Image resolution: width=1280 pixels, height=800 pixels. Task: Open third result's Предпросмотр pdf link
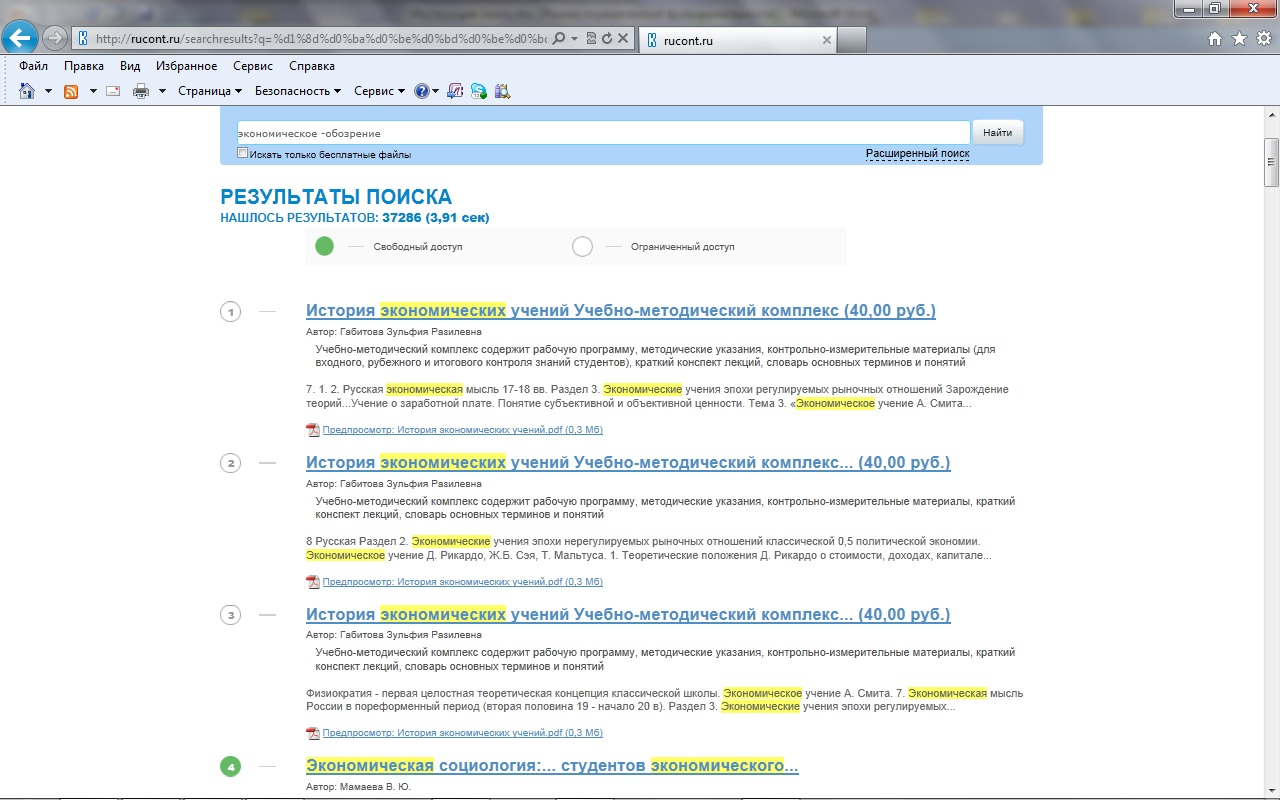point(463,733)
